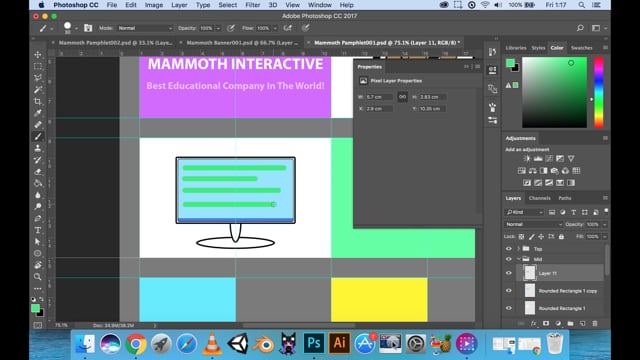Viewport: 640px width, 360px height.
Task: Select the Rectangular Marquee tool
Action: point(38,66)
